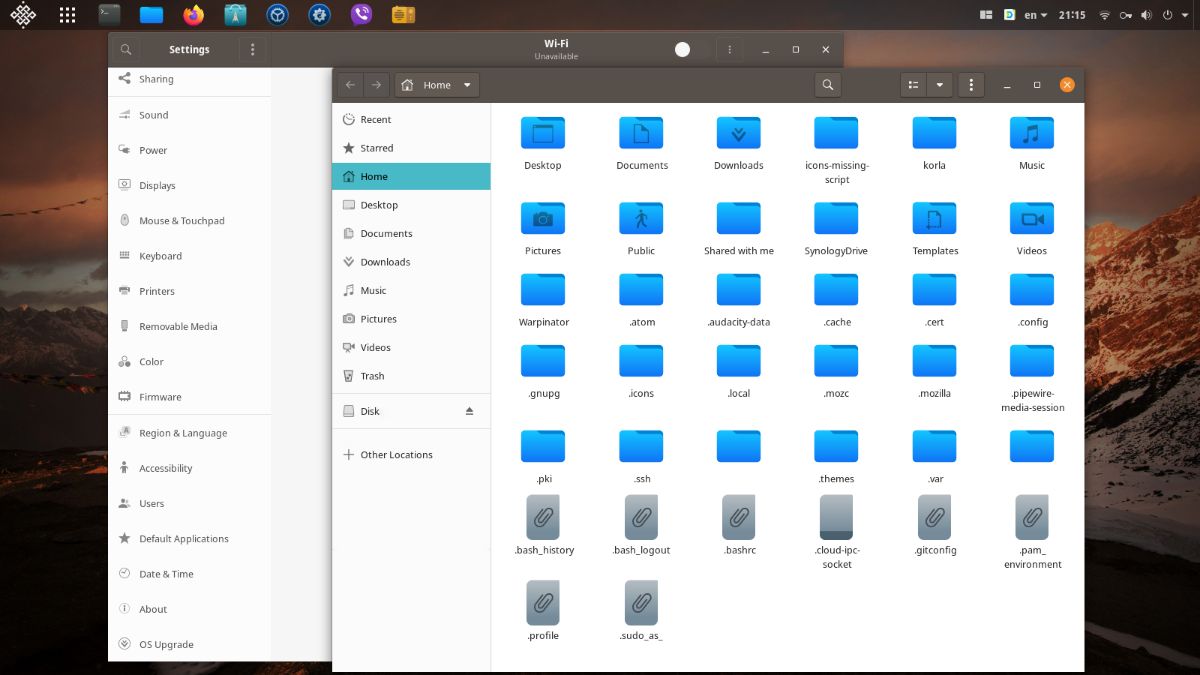Open the applications grid in the taskbar

(66, 14)
